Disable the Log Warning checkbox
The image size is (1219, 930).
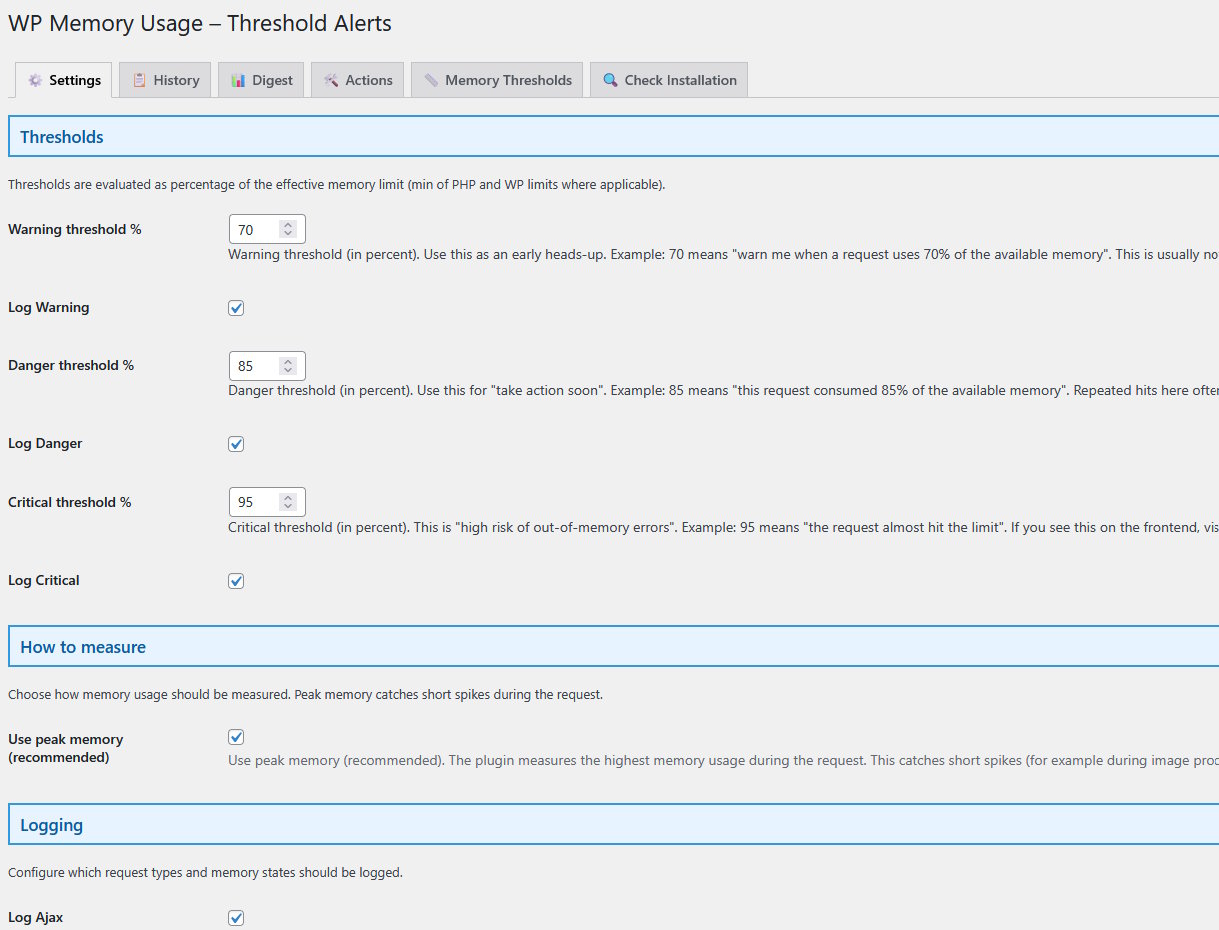click(x=236, y=308)
